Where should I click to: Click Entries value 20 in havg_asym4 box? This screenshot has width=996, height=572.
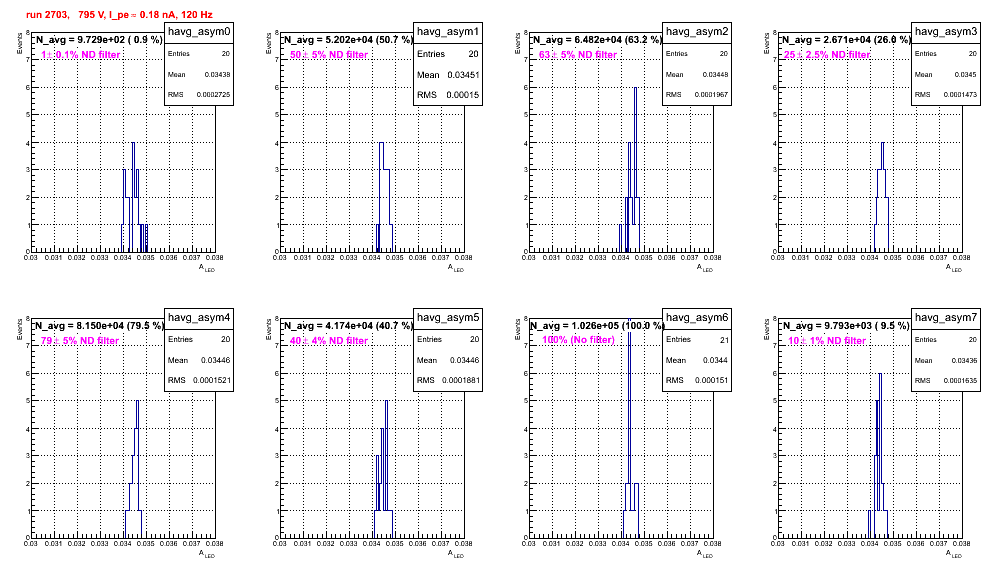coord(225,339)
